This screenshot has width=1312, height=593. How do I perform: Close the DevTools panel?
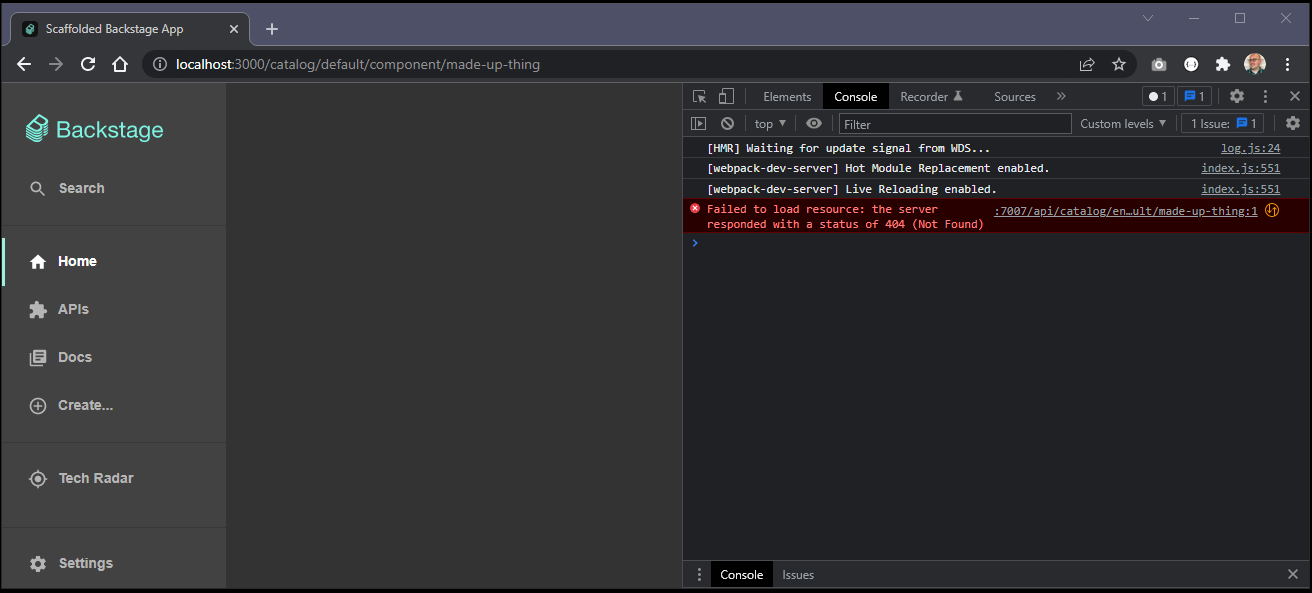click(x=1294, y=96)
